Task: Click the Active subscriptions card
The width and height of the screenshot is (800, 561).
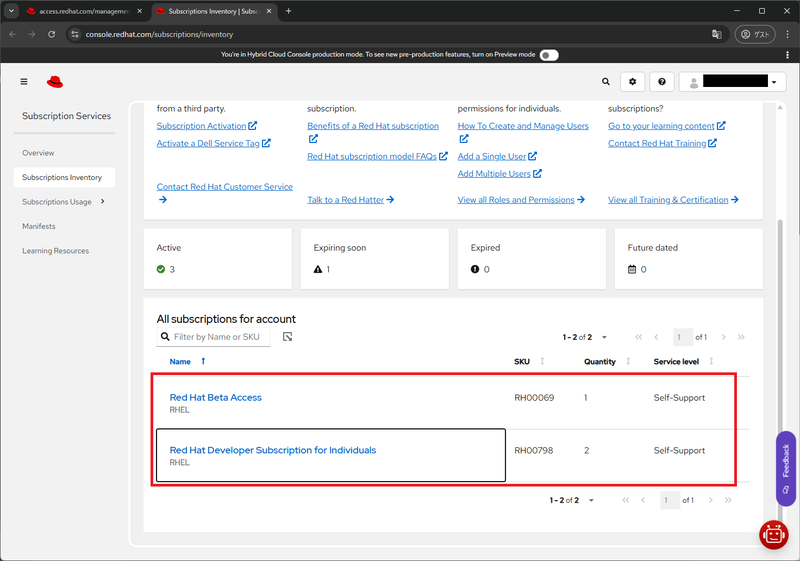Action: pos(218,259)
